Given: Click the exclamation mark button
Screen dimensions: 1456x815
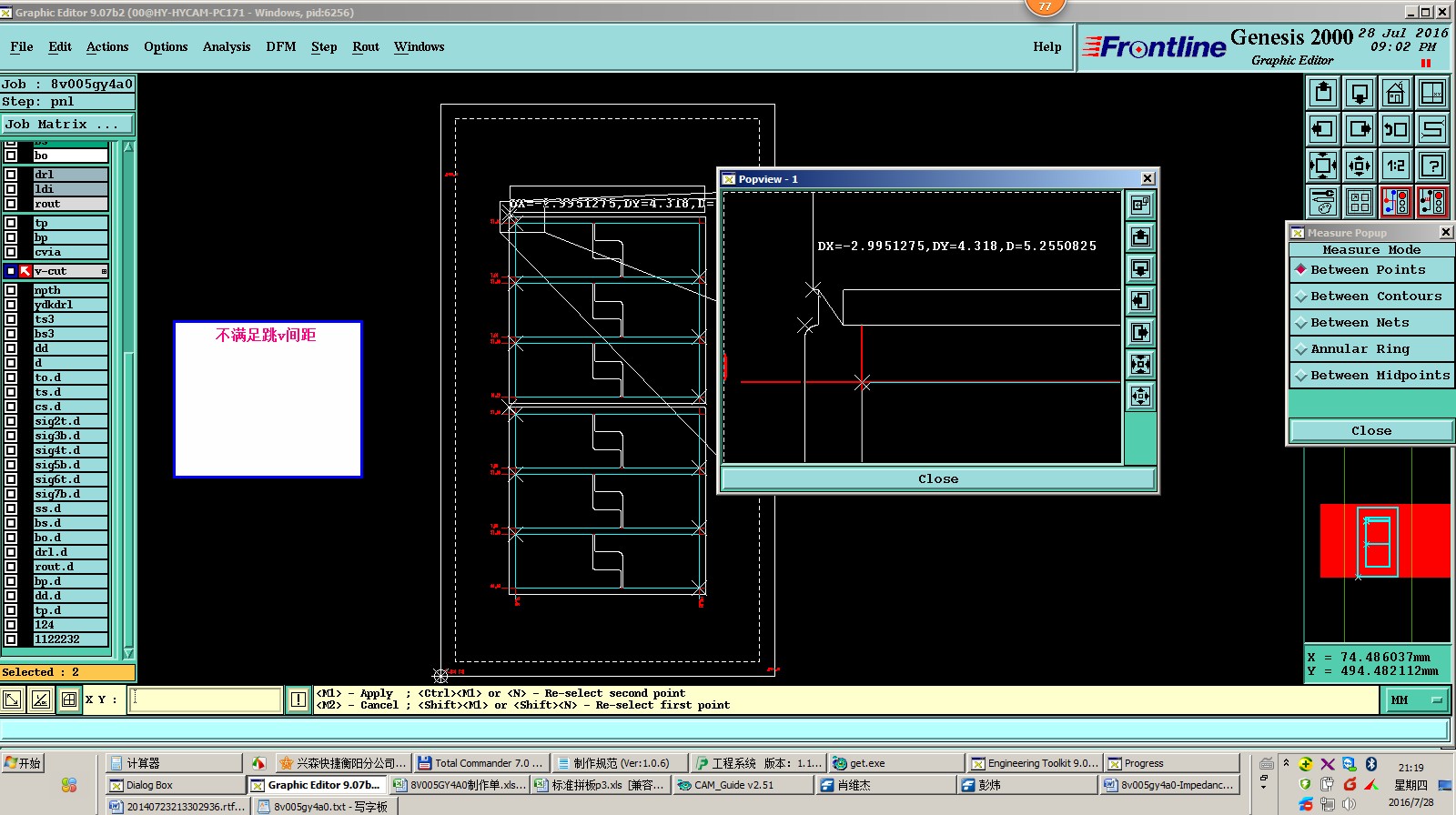Looking at the screenshot, I should (298, 699).
